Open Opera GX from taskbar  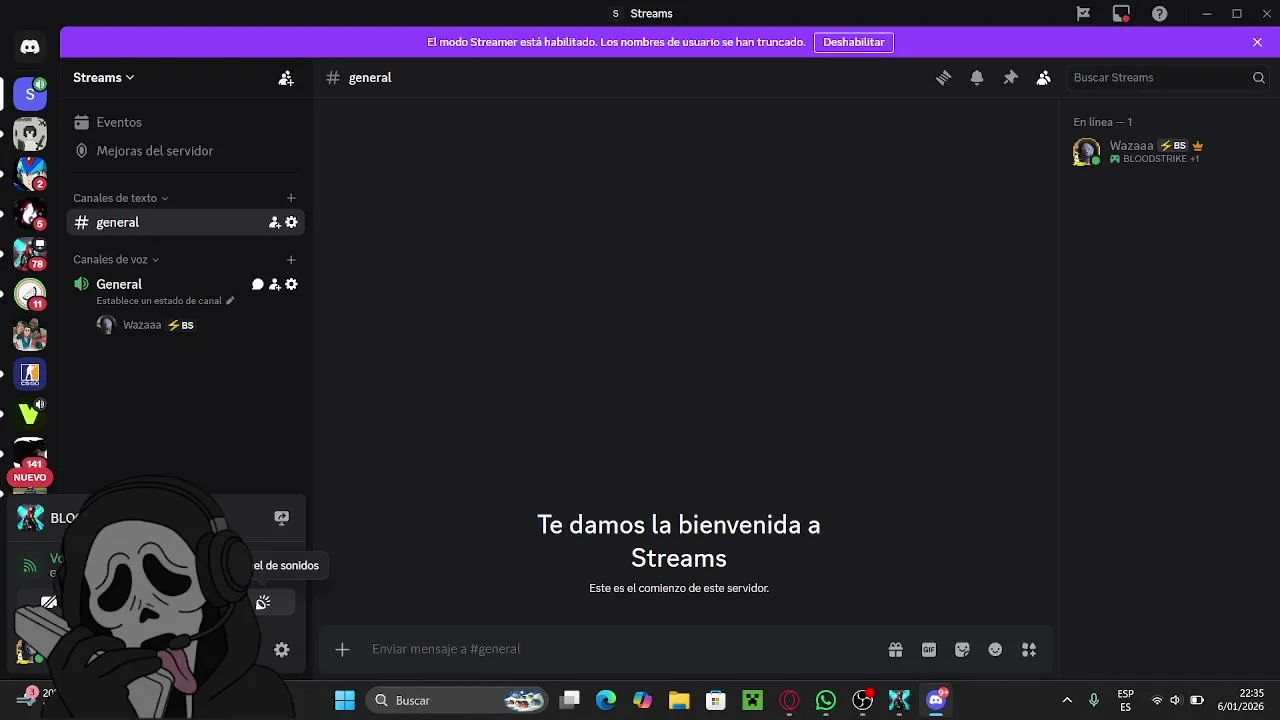point(790,700)
